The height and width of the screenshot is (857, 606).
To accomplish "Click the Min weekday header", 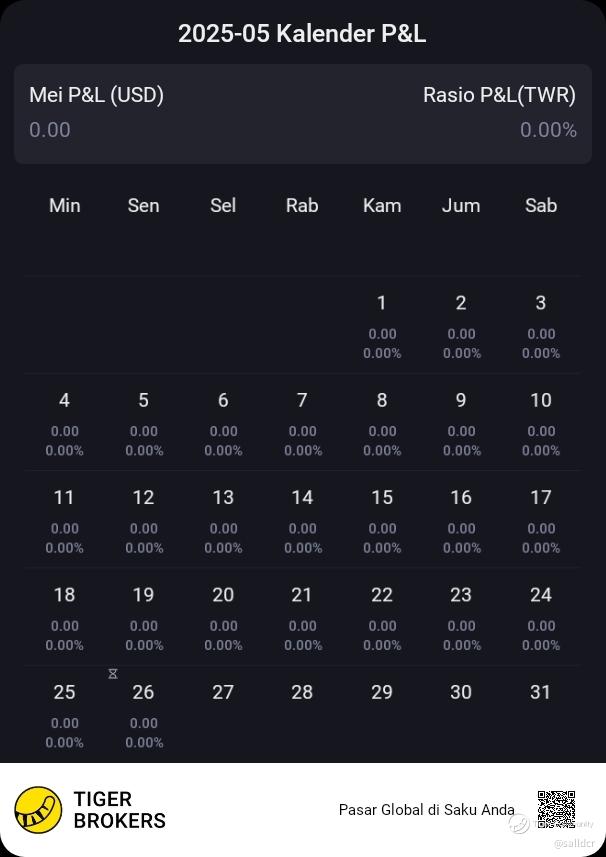I will coord(64,205).
